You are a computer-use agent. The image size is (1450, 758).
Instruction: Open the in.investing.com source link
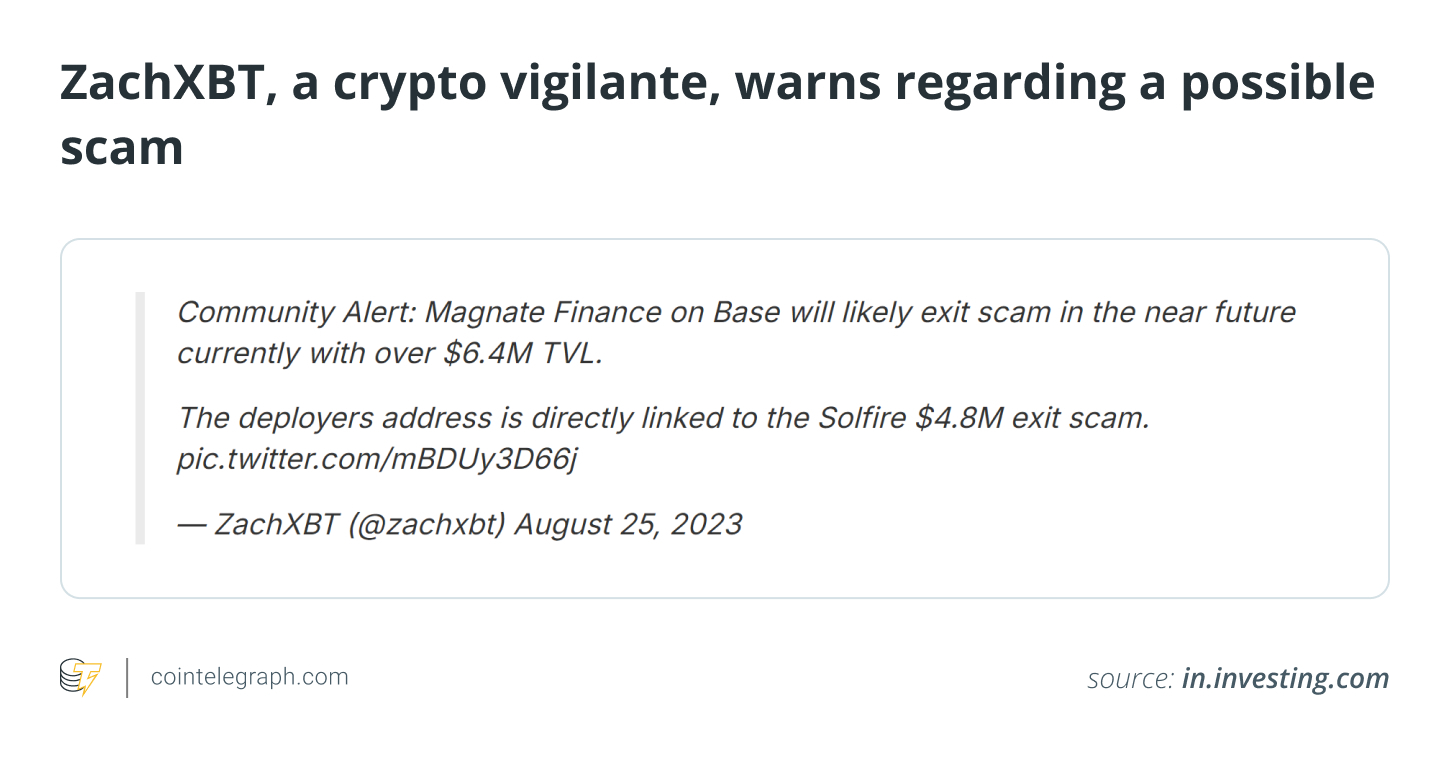[x=1285, y=679]
